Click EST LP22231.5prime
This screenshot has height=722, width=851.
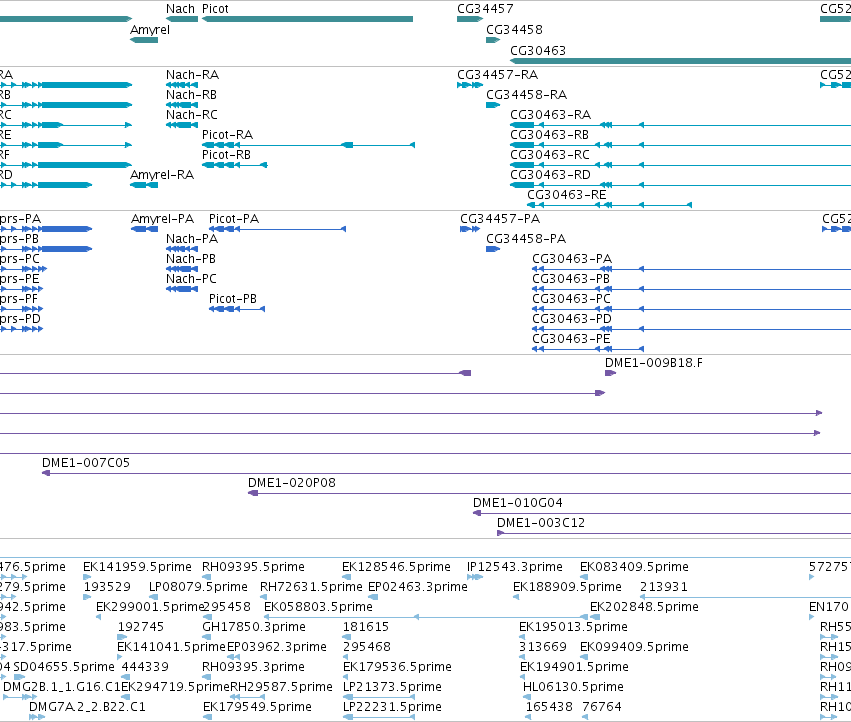(x=392, y=707)
